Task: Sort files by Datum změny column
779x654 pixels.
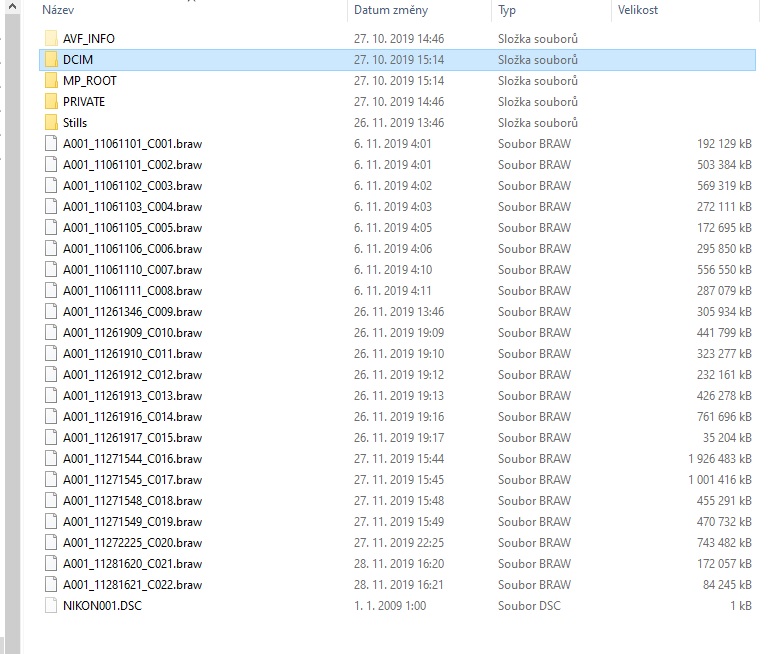Action: coord(391,10)
